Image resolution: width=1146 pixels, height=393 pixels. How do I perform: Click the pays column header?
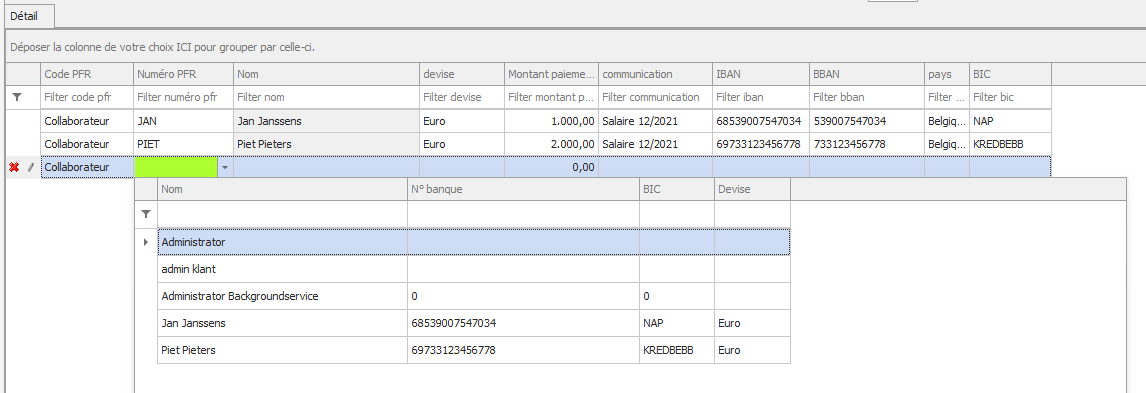click(947, 74)
